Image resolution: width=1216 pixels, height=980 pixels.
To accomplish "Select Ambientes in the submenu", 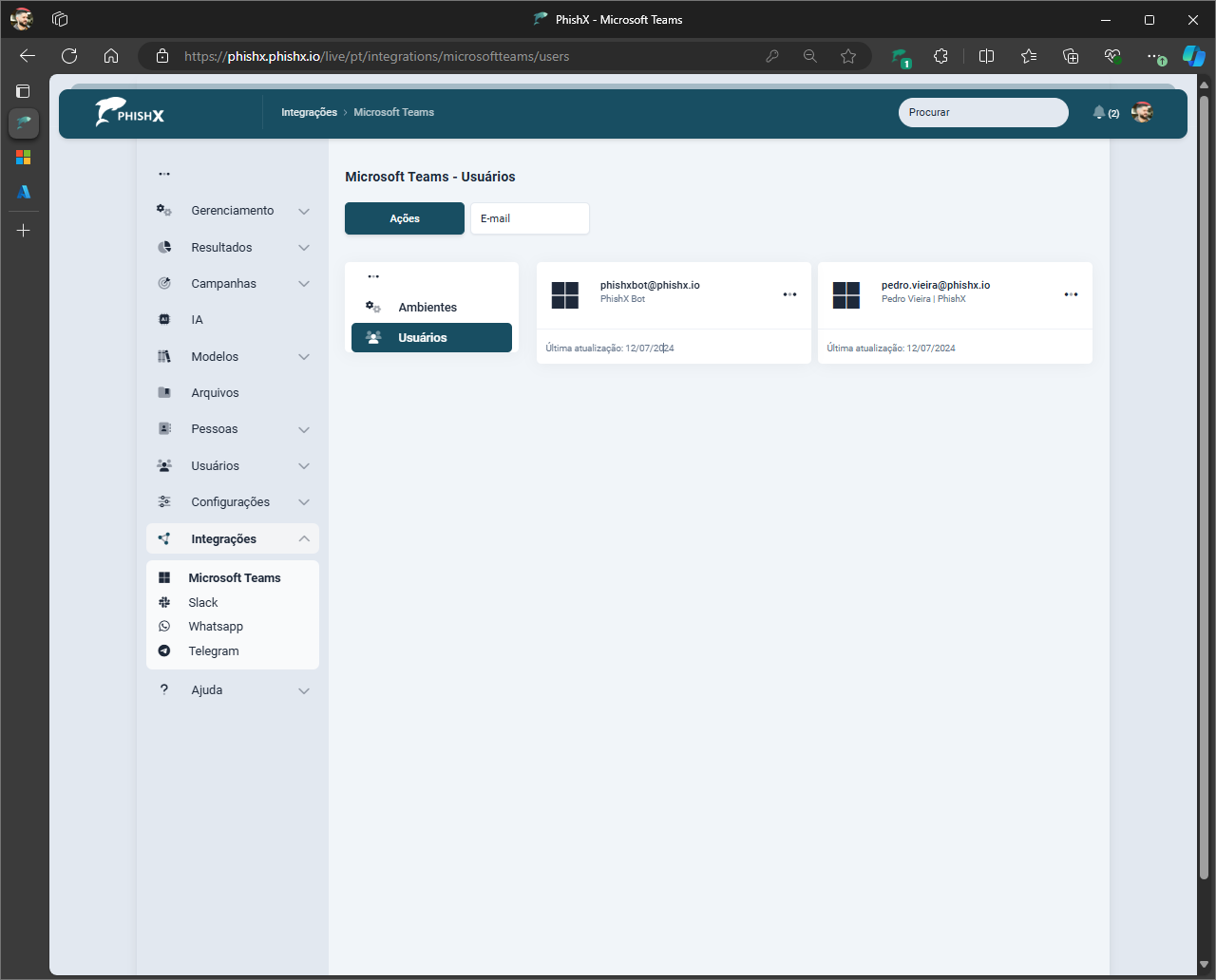I will (432, 307).
